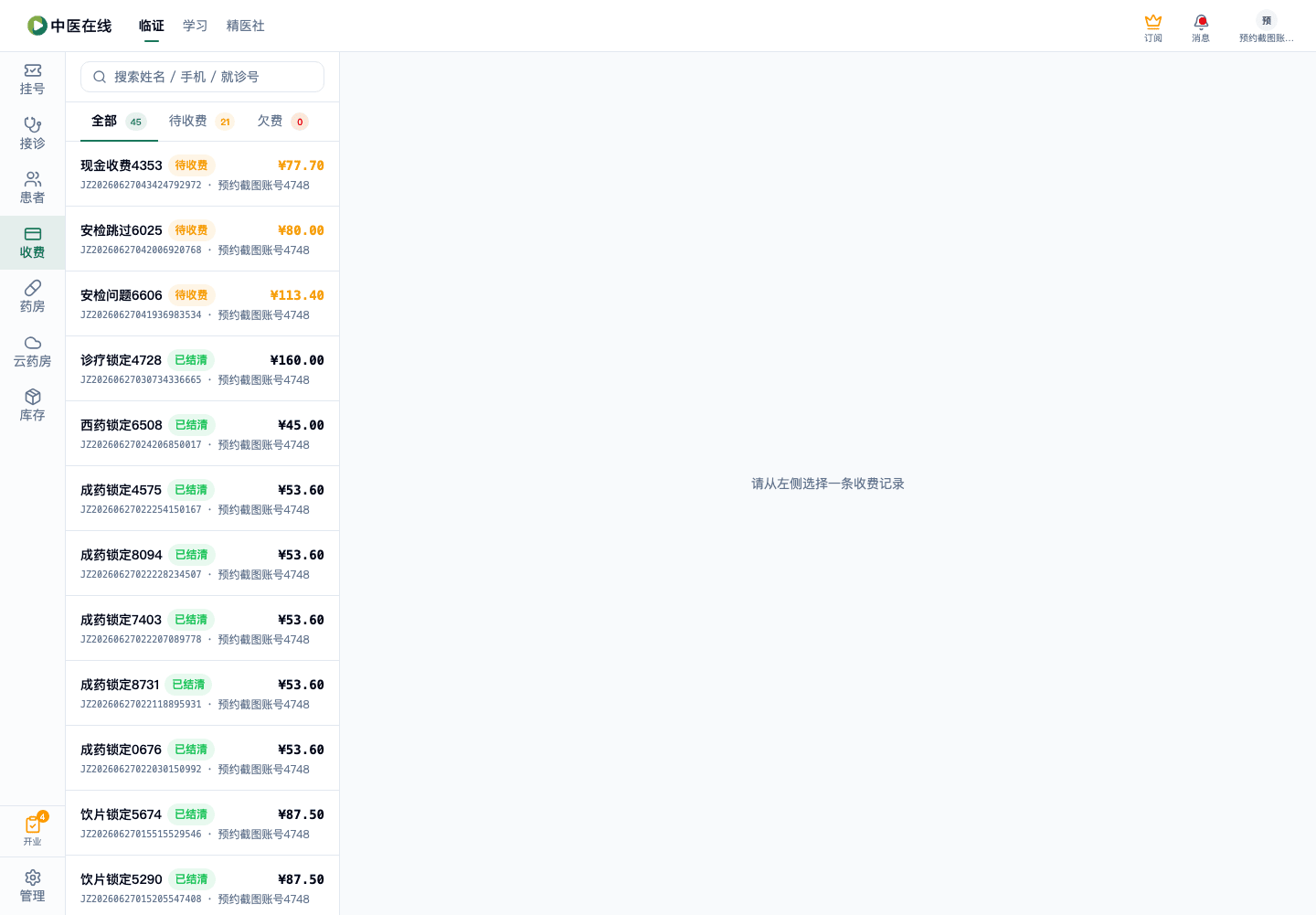Open the 挂号 registration sidebar icon

point(33,70)
